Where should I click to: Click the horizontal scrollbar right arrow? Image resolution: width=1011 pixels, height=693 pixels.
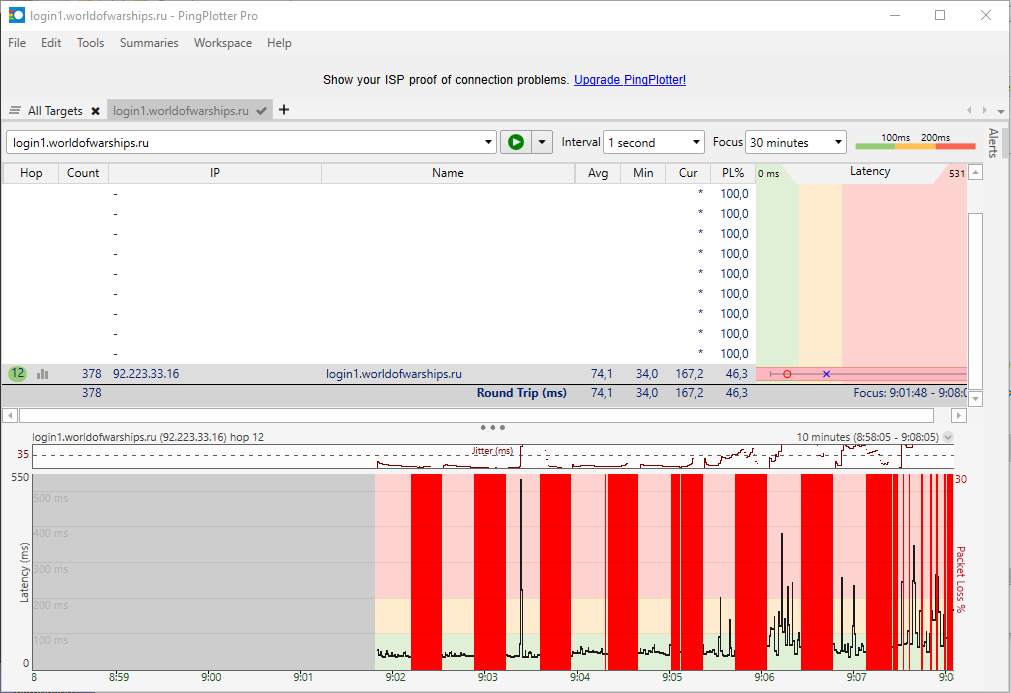[959, 416]
